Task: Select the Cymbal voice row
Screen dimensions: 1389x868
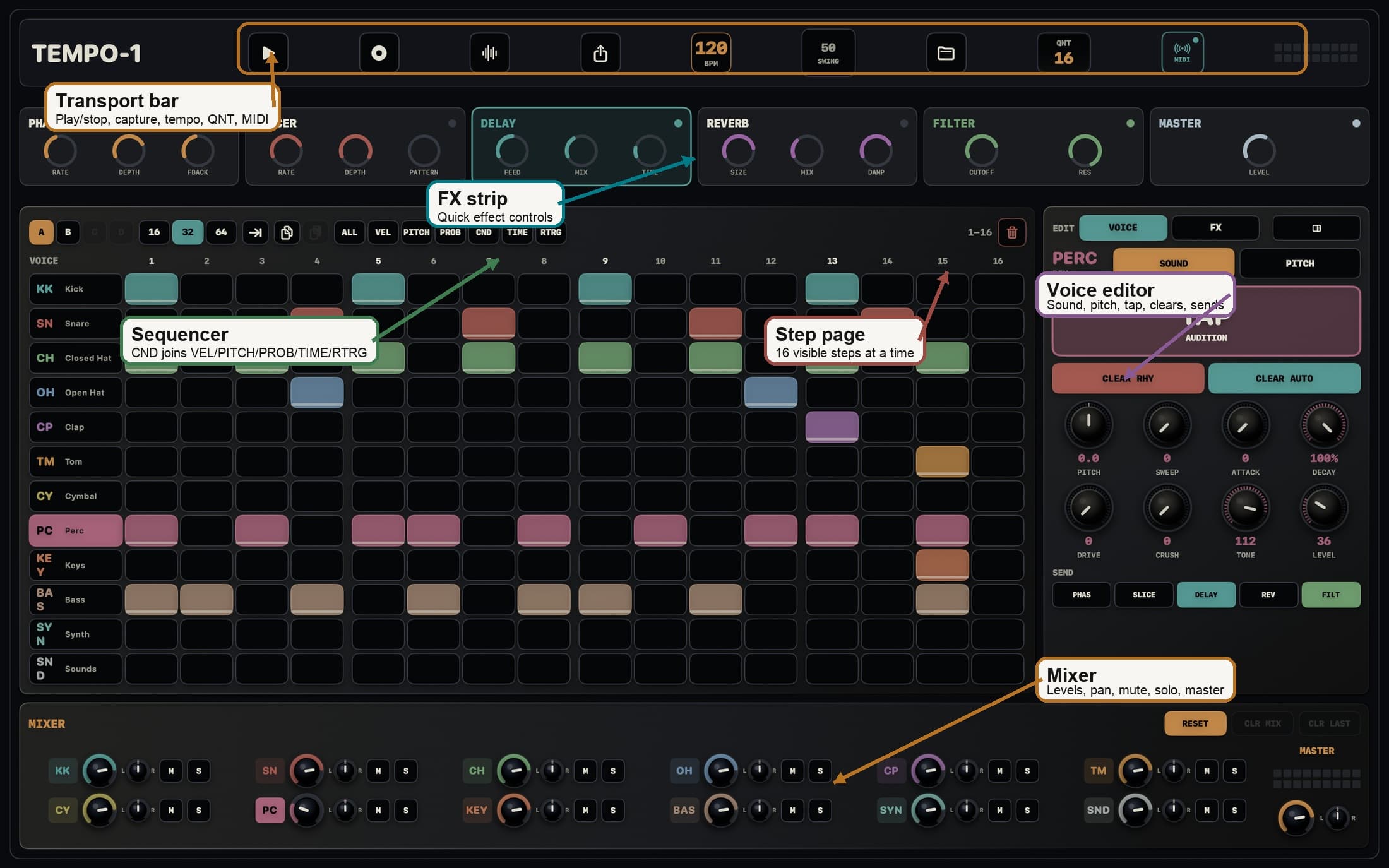Action: (x=75, y=496)
